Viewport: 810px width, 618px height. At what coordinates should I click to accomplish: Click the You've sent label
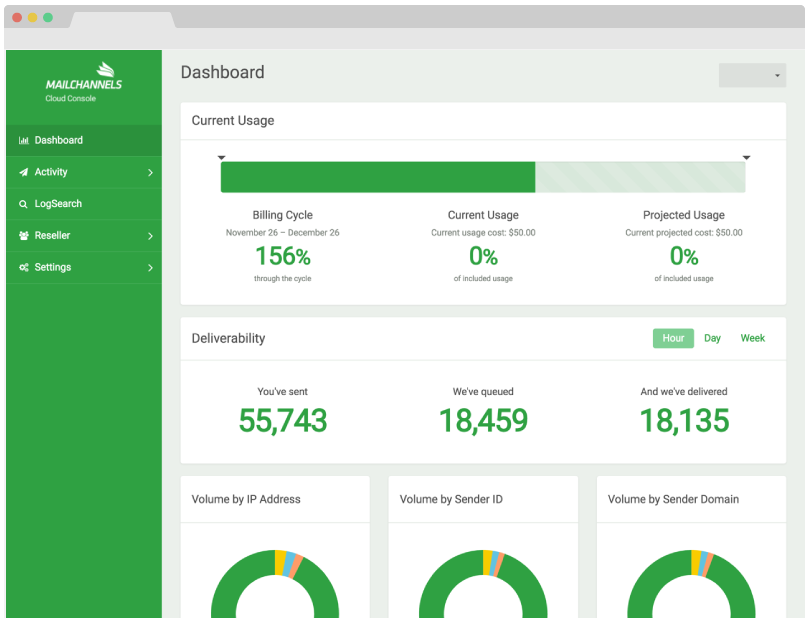(x=283, y=392)
